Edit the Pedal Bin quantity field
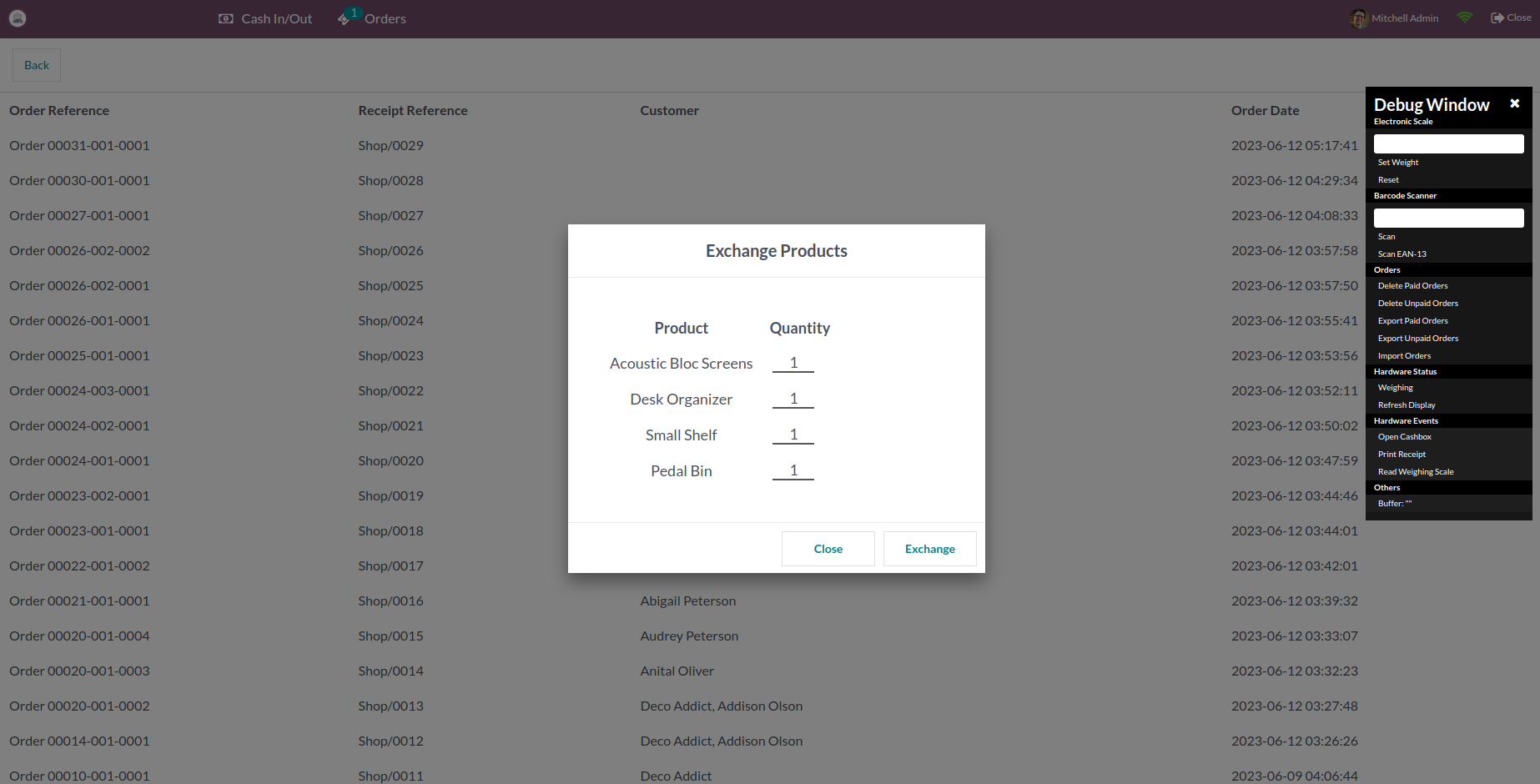Viewport: 1540px width, 784px height. (x=793, y=470)
